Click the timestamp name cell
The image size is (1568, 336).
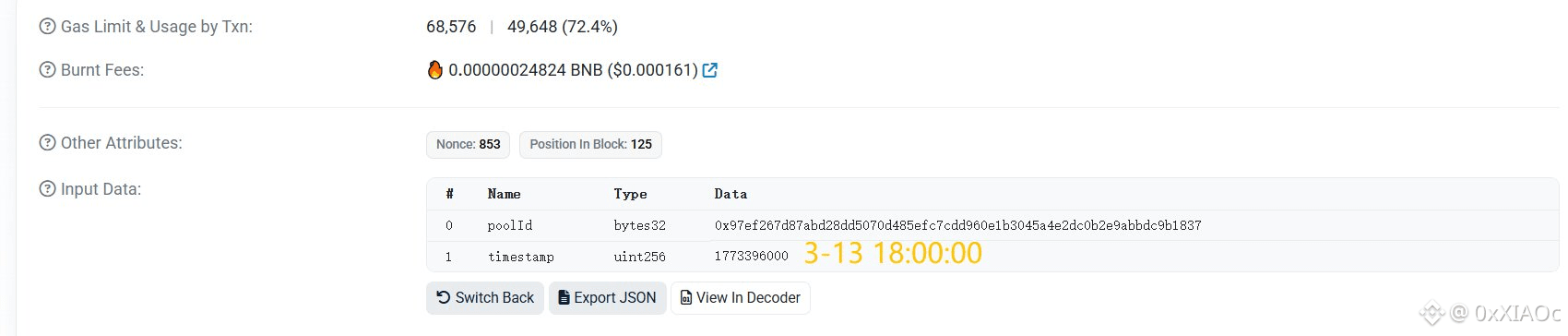[x=521, y=257]
